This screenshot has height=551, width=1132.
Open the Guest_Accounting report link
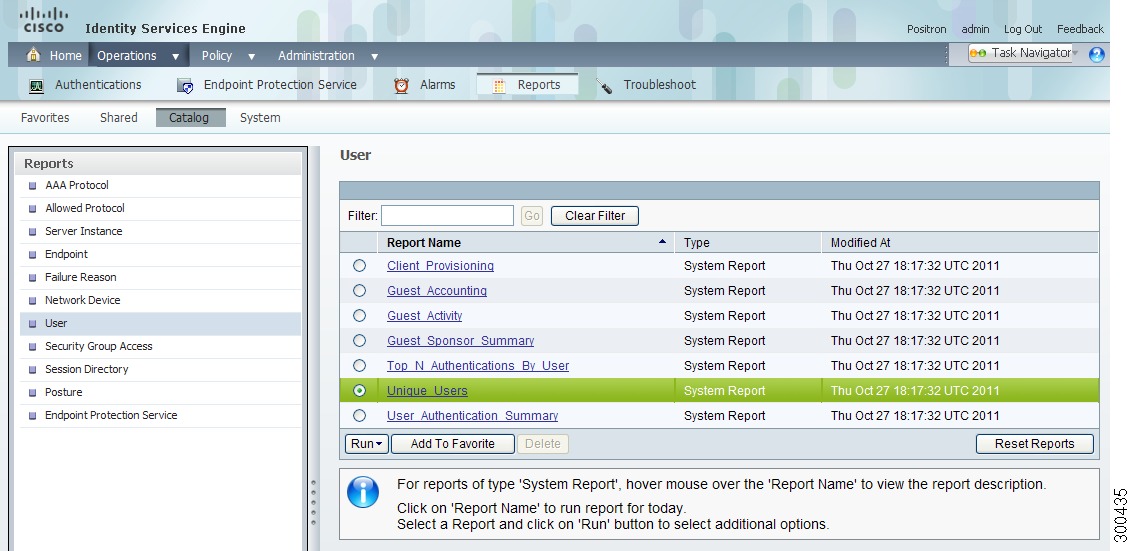tap(437, 290)
